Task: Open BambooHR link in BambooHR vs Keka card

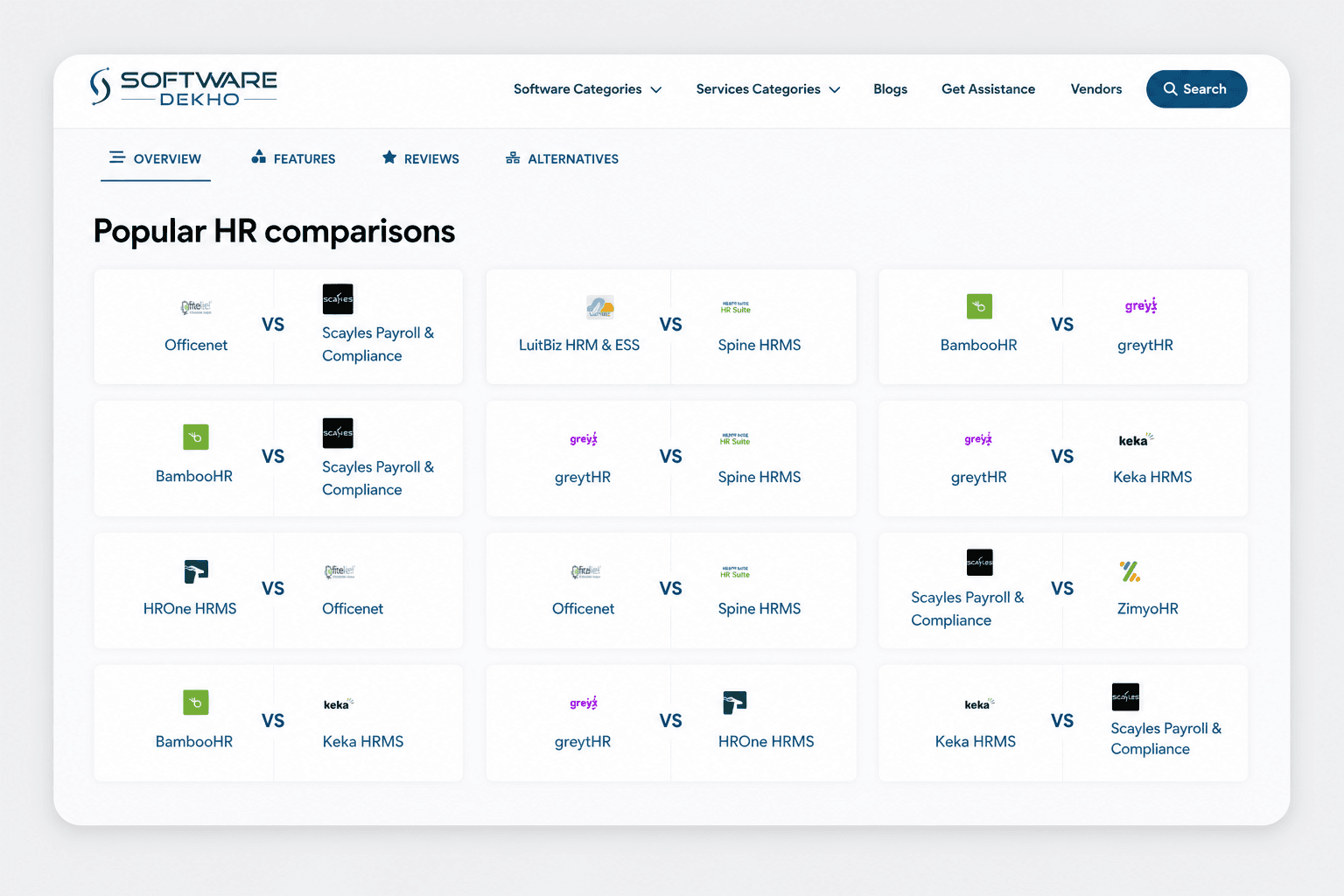Action: tap(194, 741)
